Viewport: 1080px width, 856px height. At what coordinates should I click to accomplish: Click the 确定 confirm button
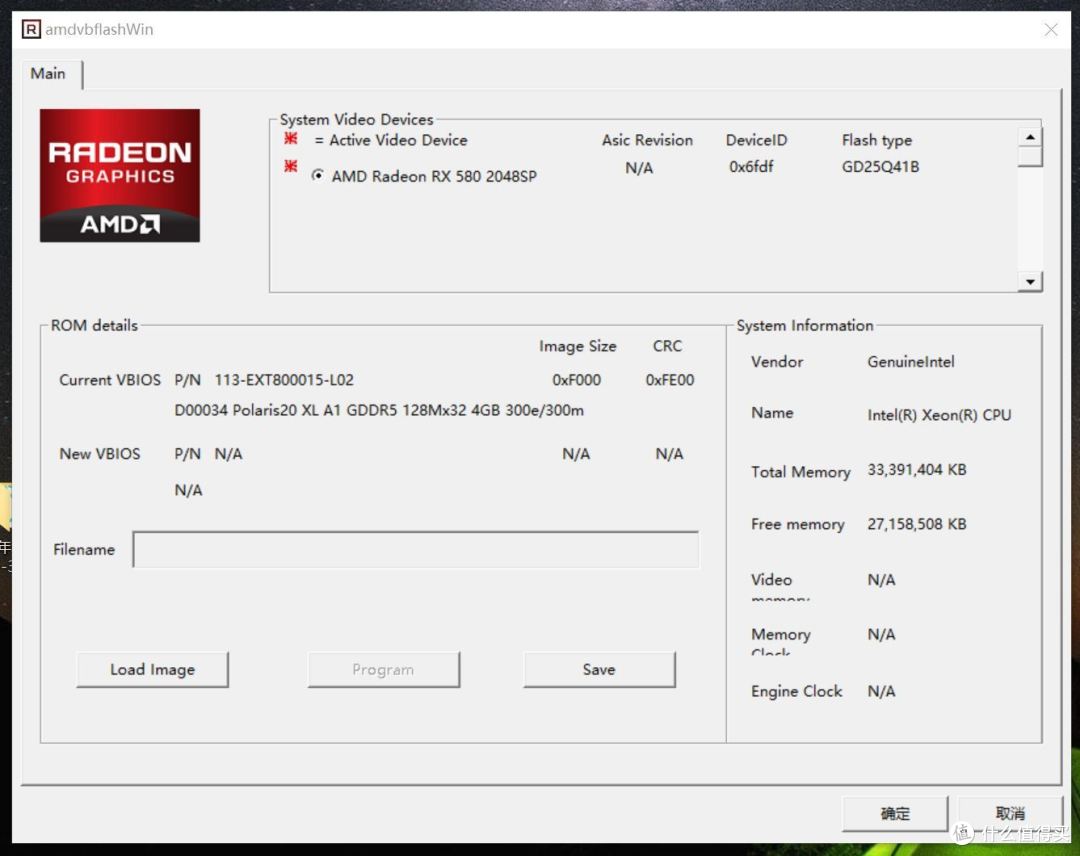[895, 814]
